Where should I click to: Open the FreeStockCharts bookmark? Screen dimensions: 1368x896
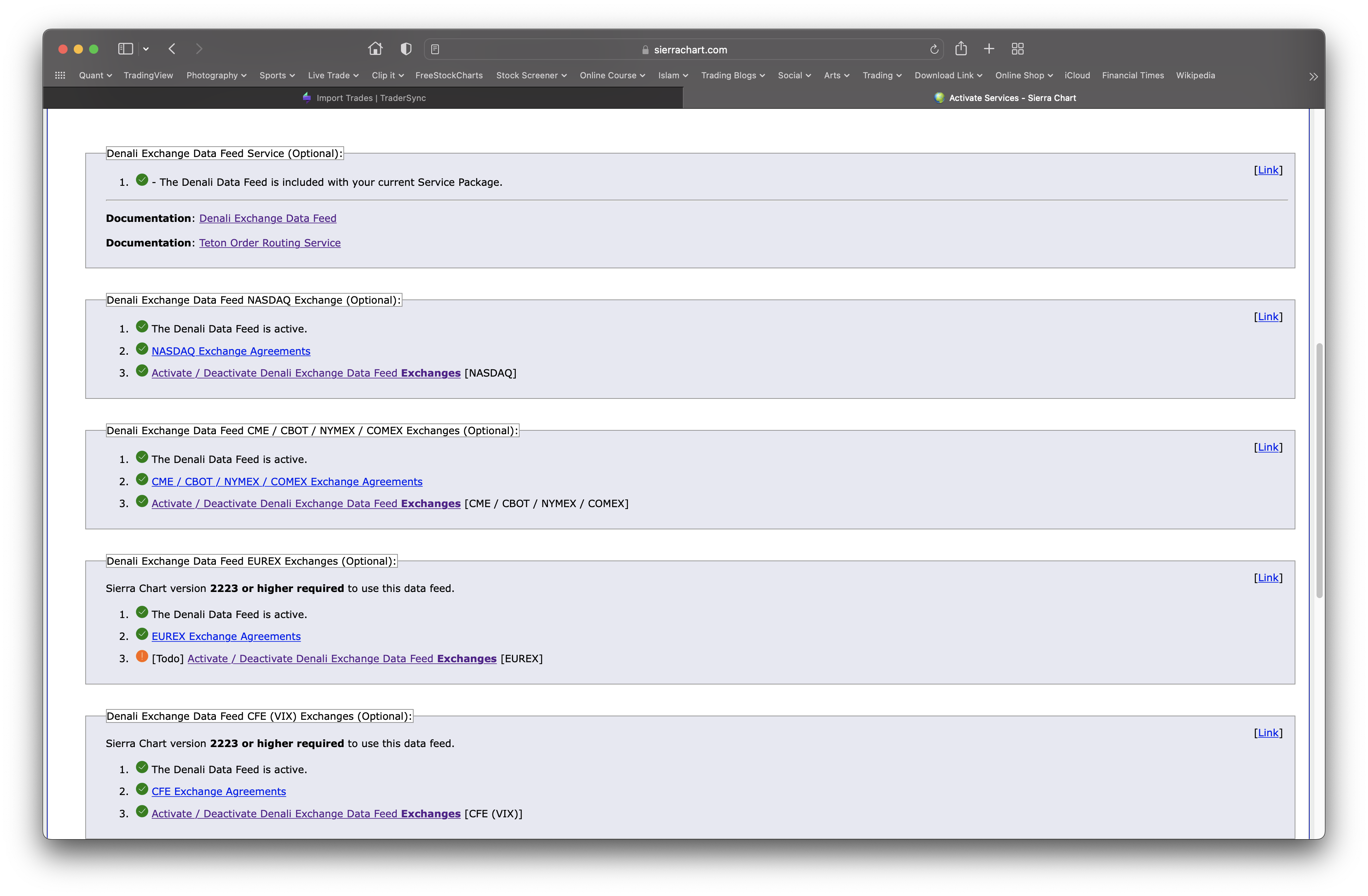(x=449, y=75)
